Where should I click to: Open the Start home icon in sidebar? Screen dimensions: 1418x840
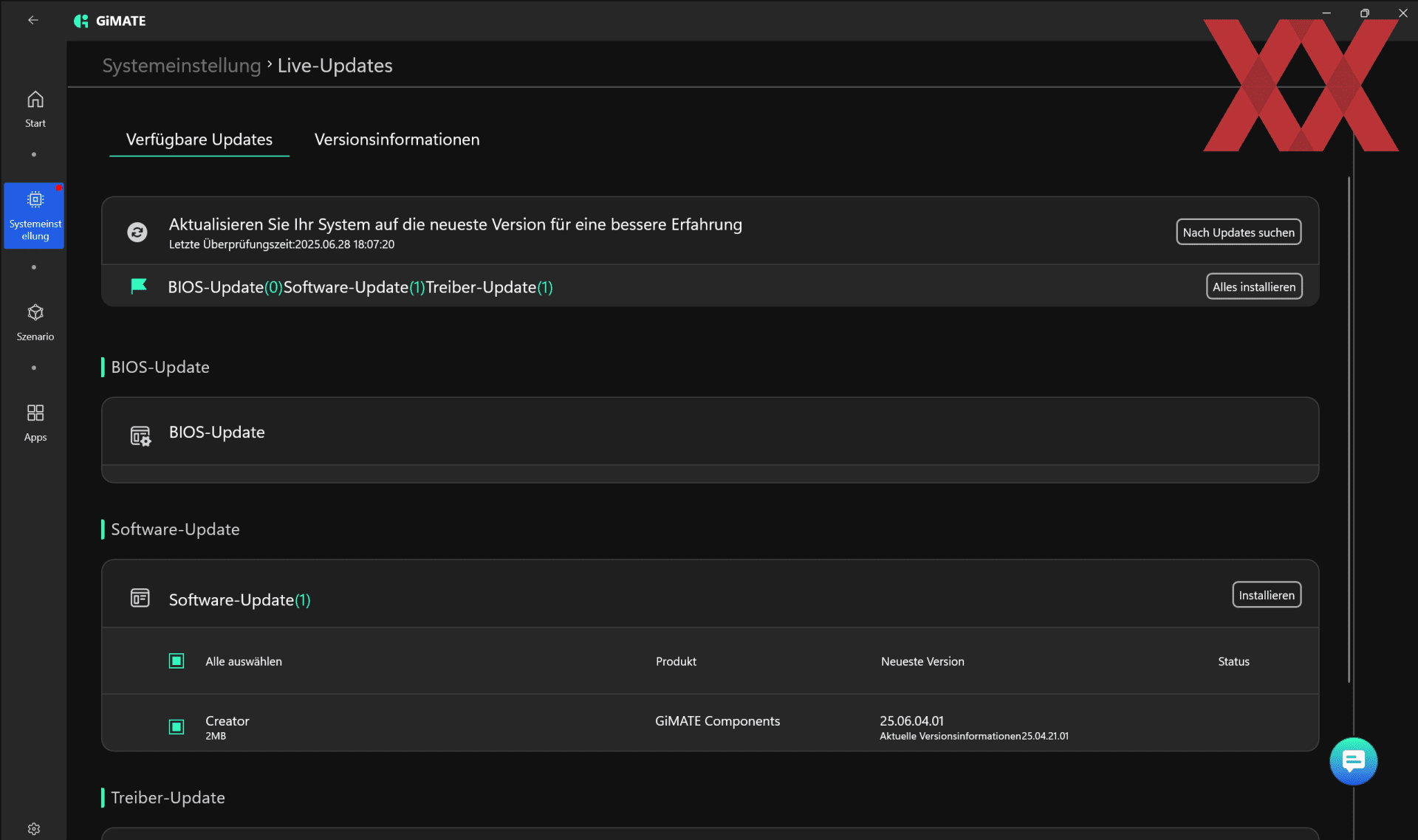(35, 109)
